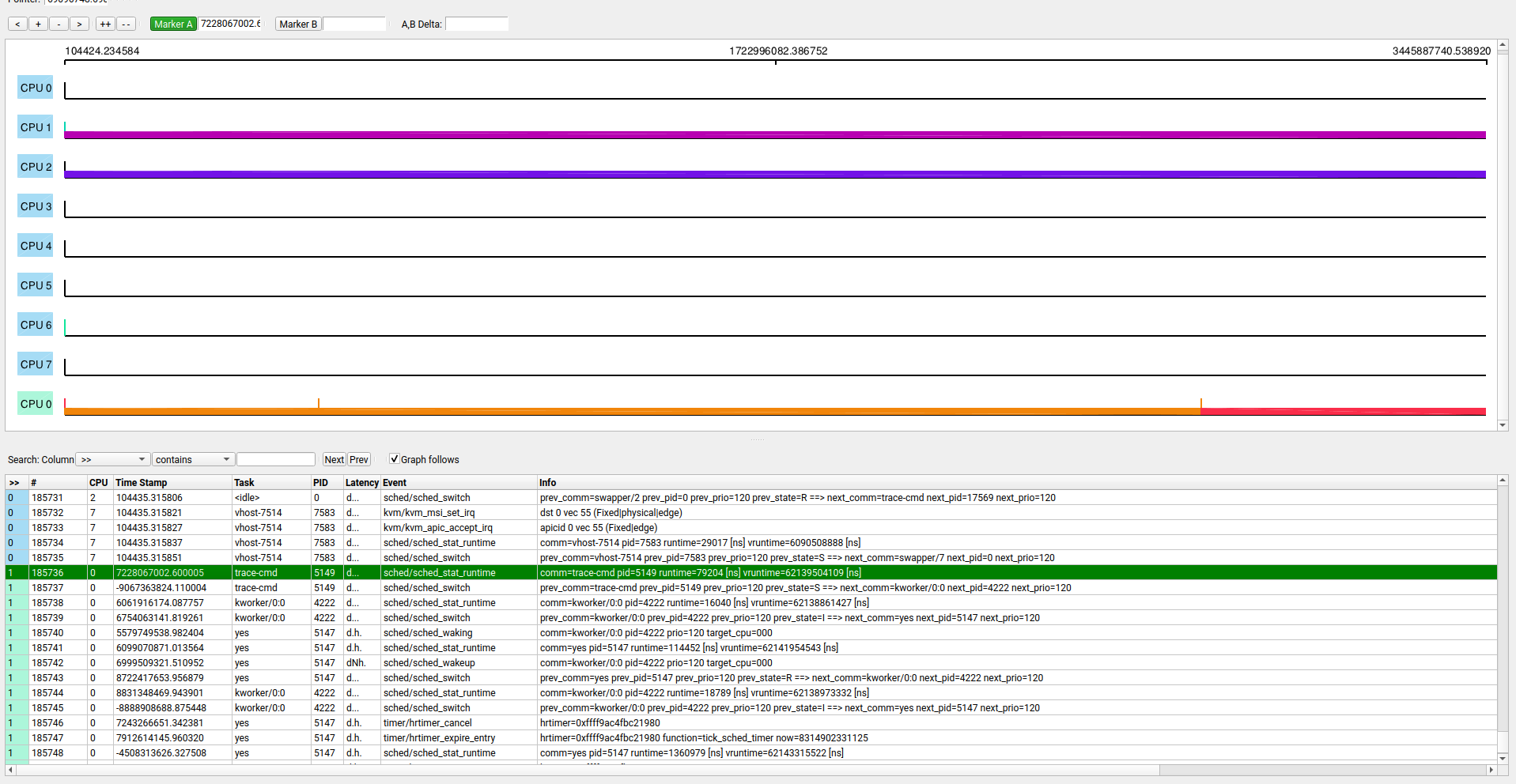Image resolution: width=1516 pixels, height=784 pixels.
Task: Activate the Marker B toggle button
Action: 298,24
